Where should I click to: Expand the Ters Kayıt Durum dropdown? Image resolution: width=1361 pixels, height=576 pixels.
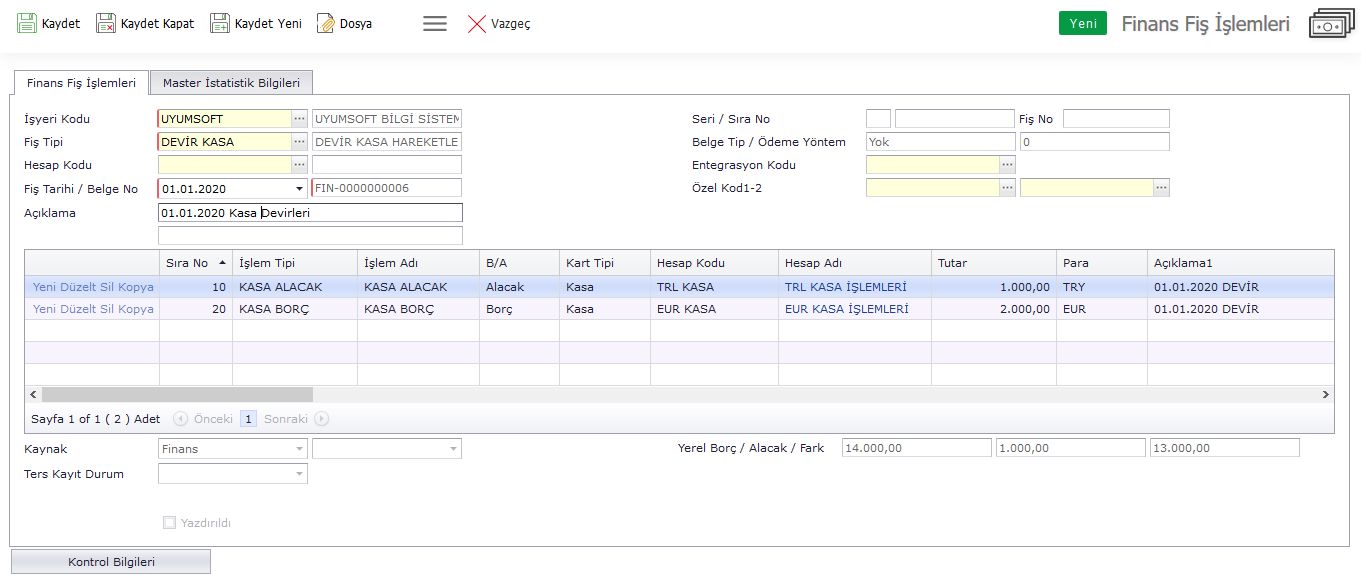[x=299, y=474]
